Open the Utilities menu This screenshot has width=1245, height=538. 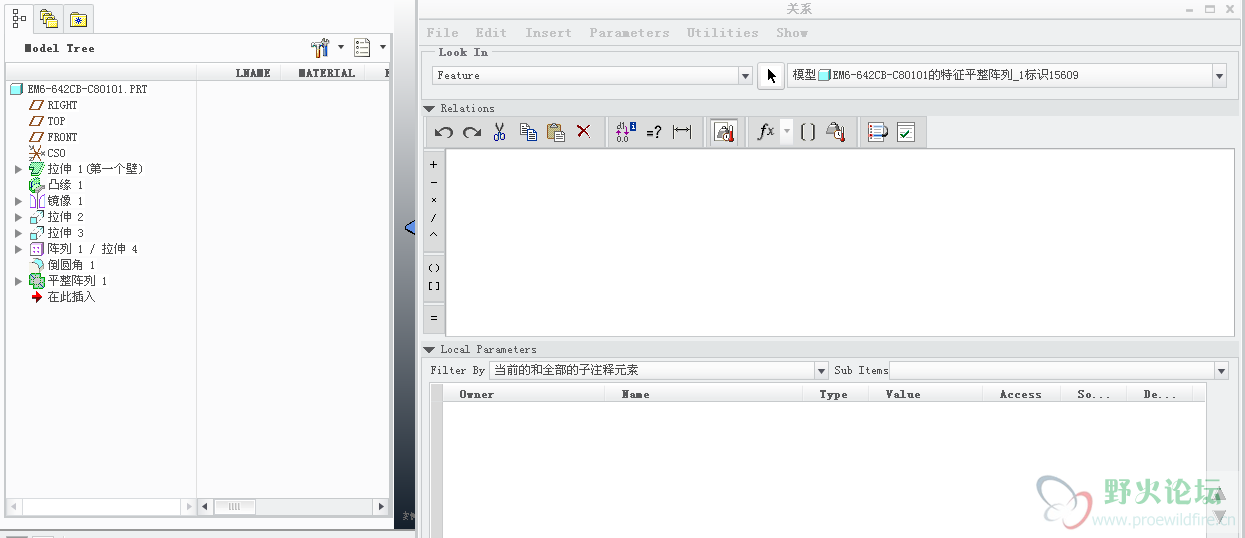(722, 33)
